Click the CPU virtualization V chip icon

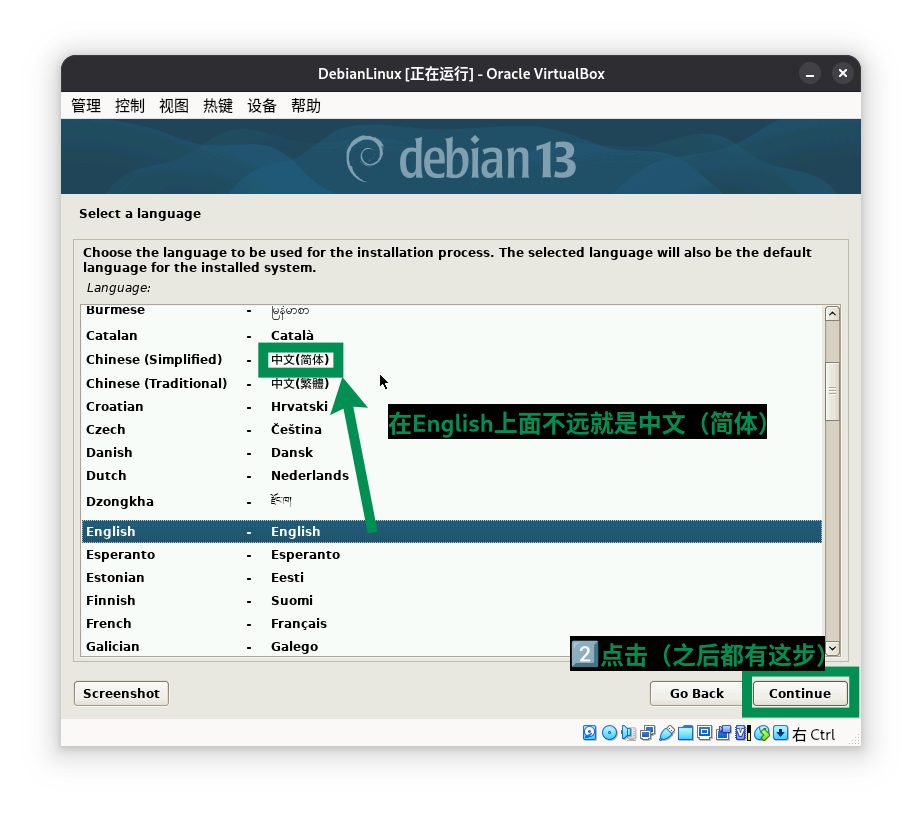743,732
